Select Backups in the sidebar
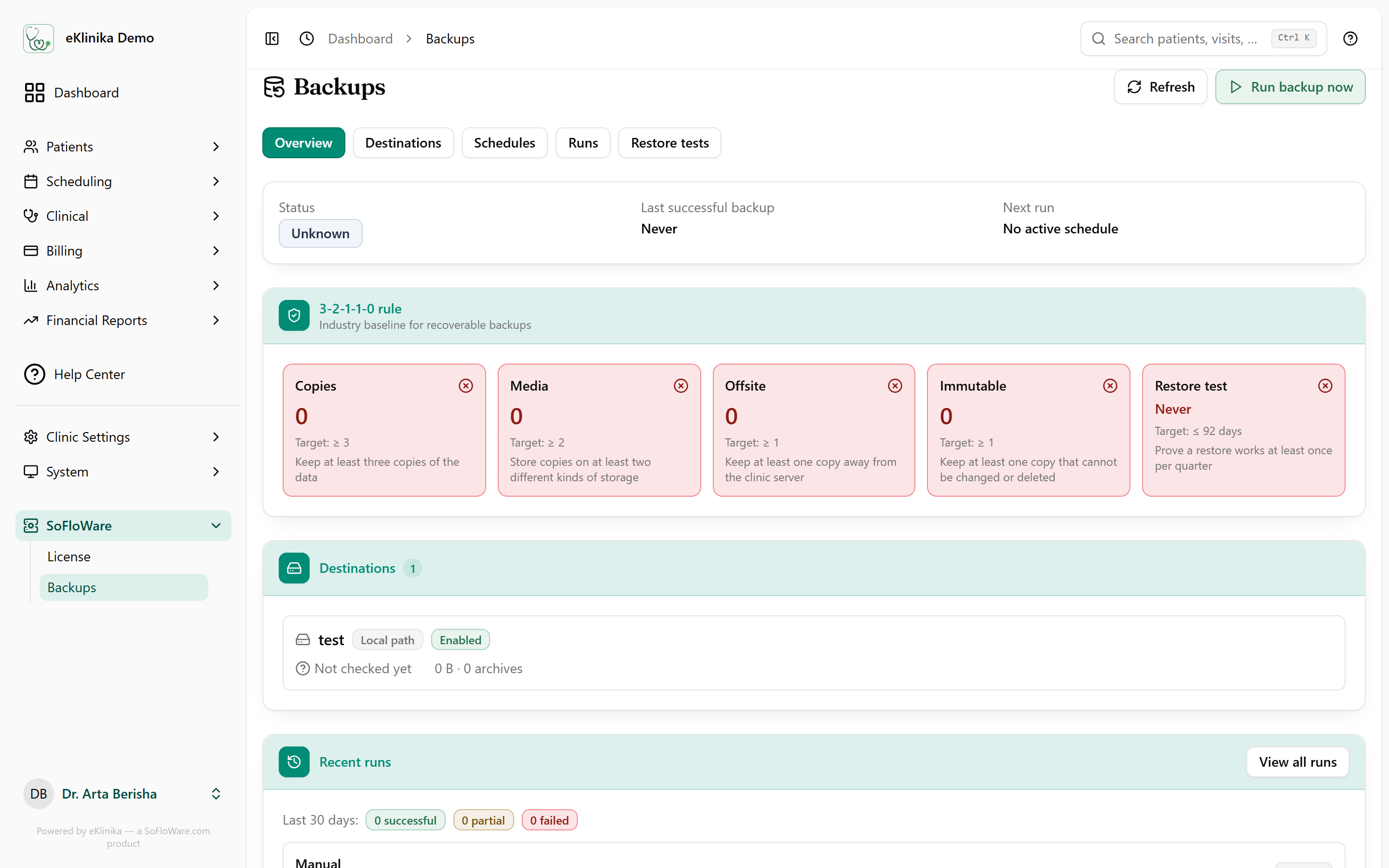 tap(124, 588)
